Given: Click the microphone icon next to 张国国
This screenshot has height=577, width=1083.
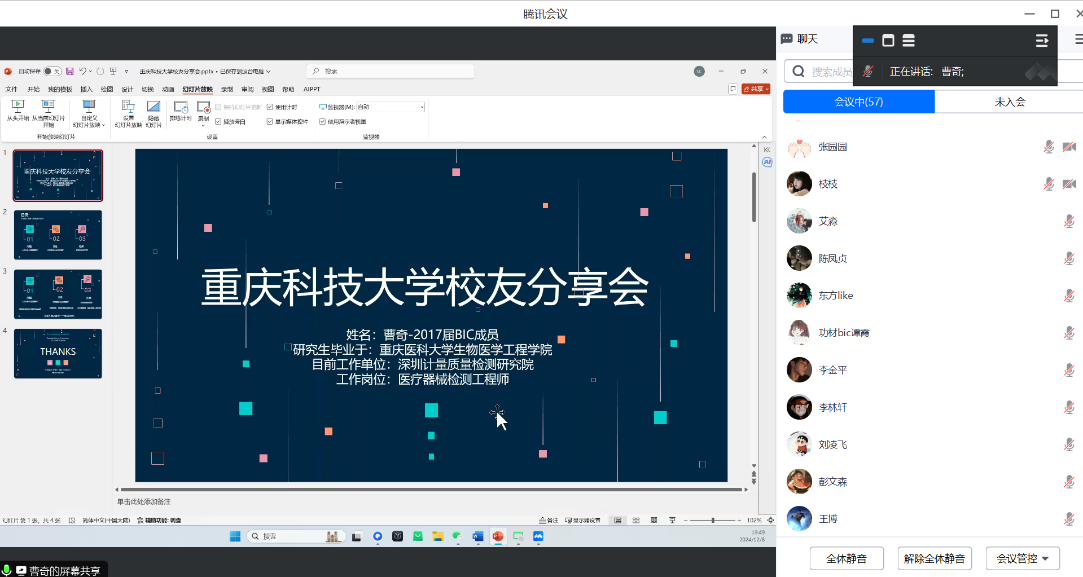Looking at the screenshot, I should 1048,146.
